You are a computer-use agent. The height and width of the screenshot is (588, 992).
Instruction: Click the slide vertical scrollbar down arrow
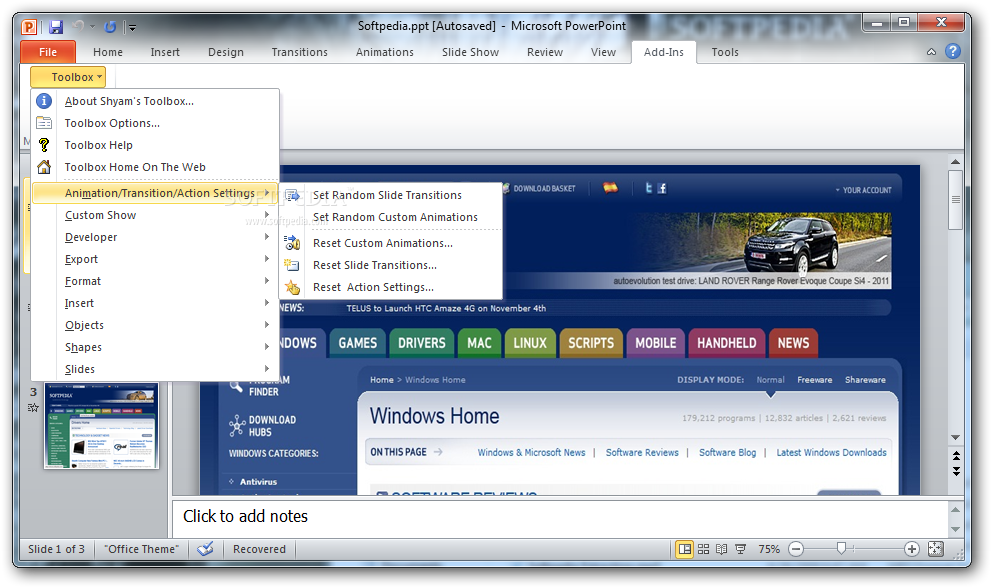pyautogui.click(x=955, y=437)
